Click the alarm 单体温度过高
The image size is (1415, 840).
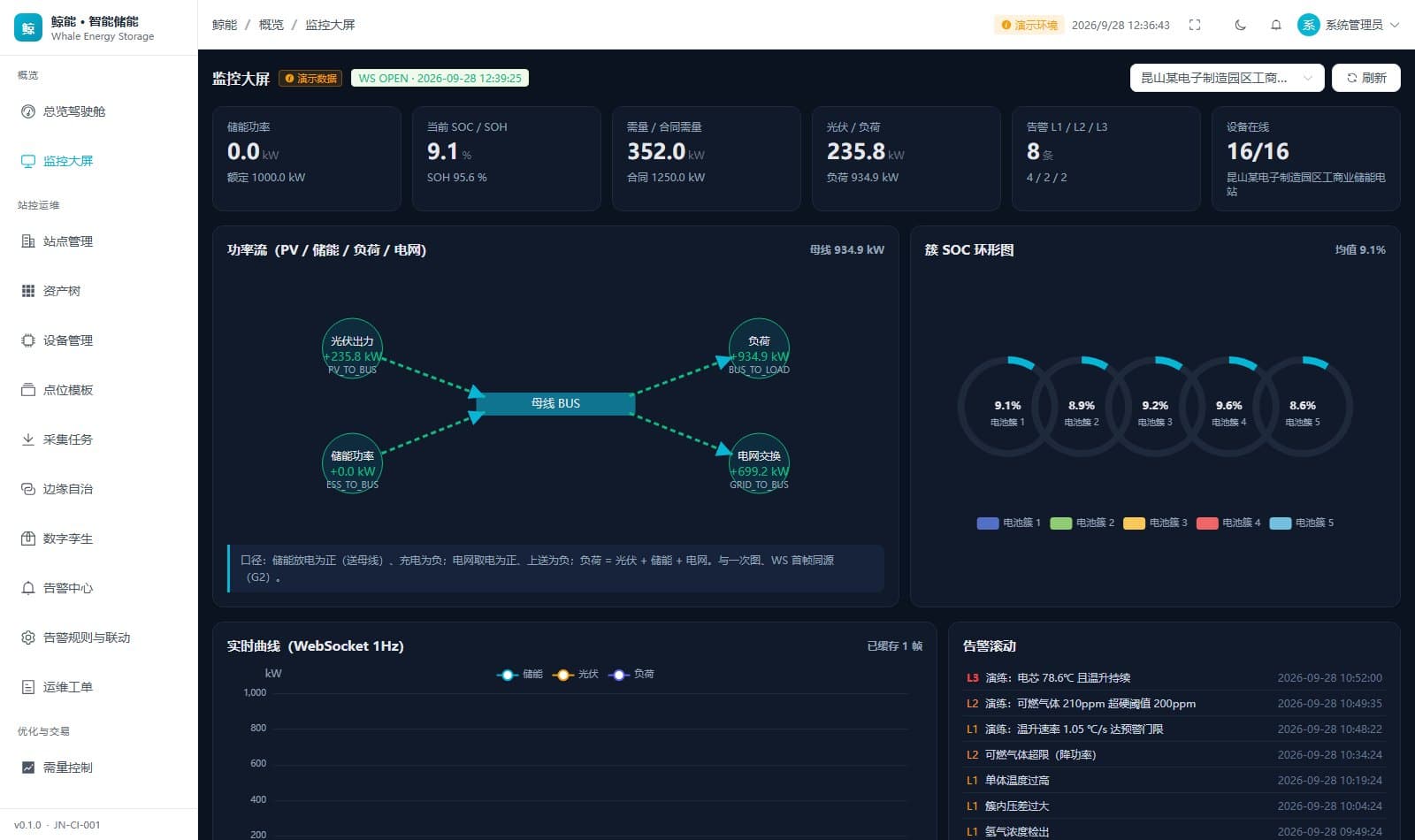[x=1174, y=781]
